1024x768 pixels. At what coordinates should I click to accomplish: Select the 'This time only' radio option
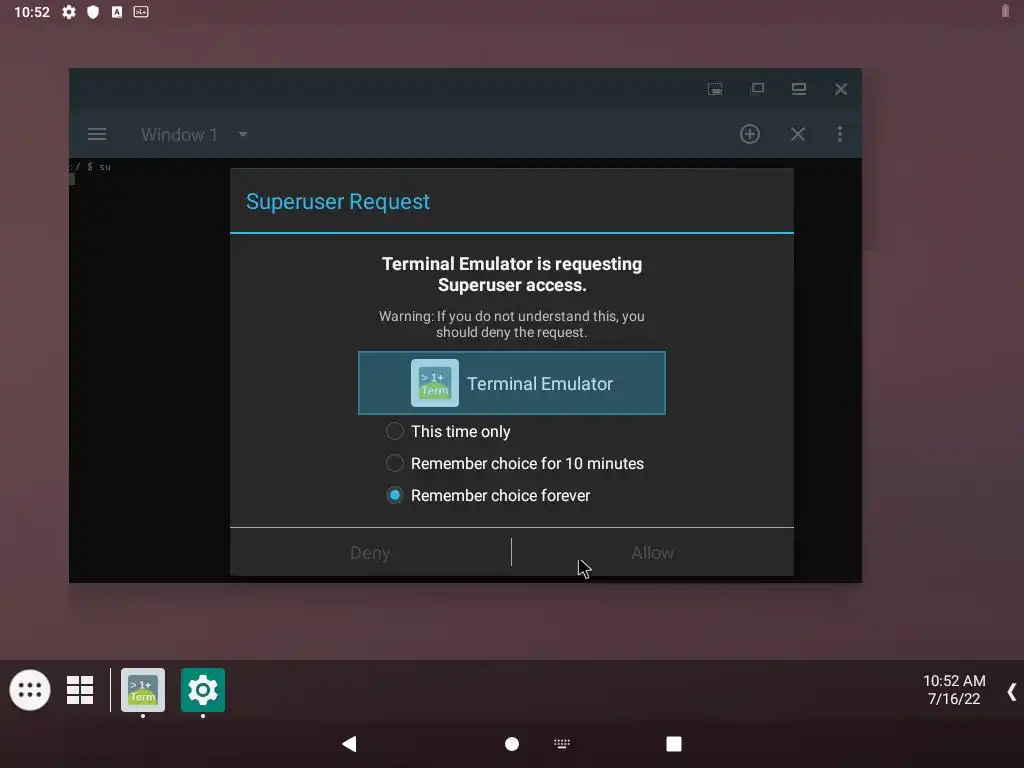click(x=448, y=432)
